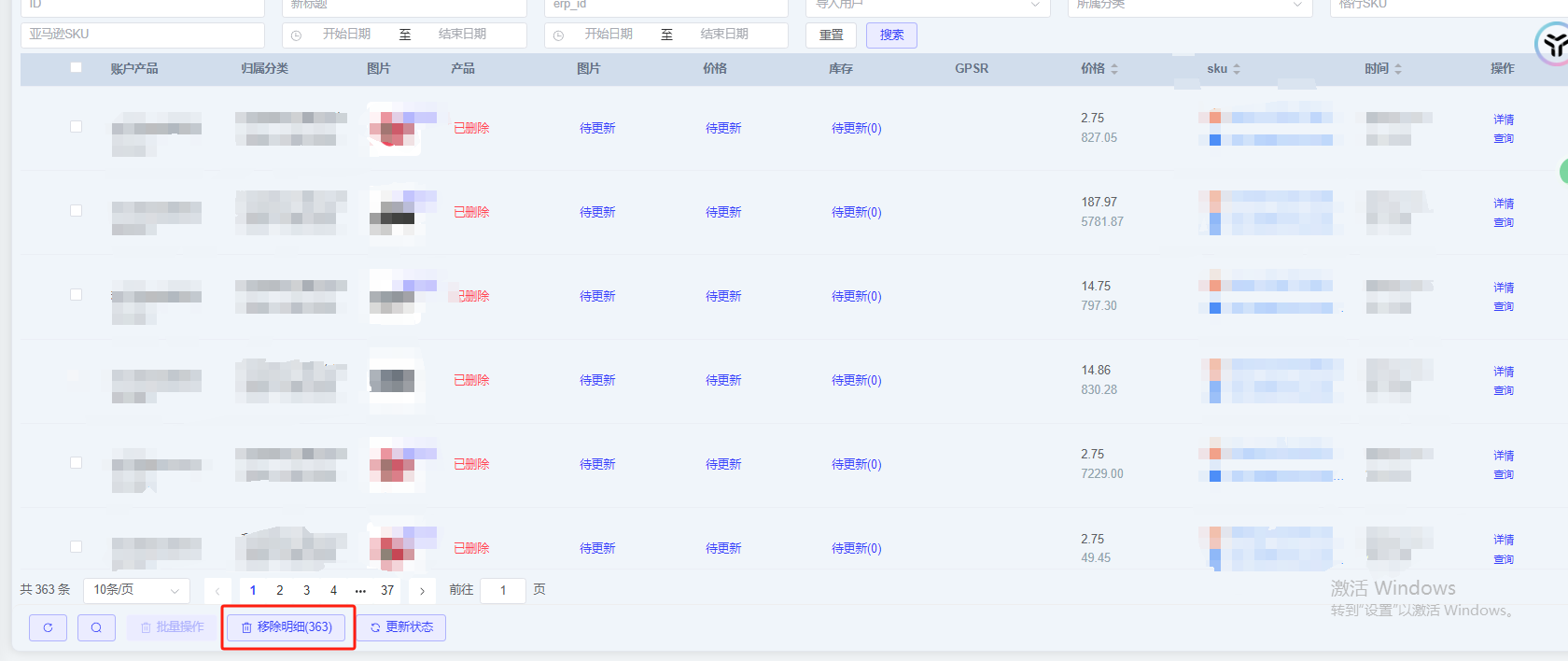The height and width of the screenshot is (661, 1568).
Task: Click the 移除明细(363) button
Action: click(x=287, y=627)
